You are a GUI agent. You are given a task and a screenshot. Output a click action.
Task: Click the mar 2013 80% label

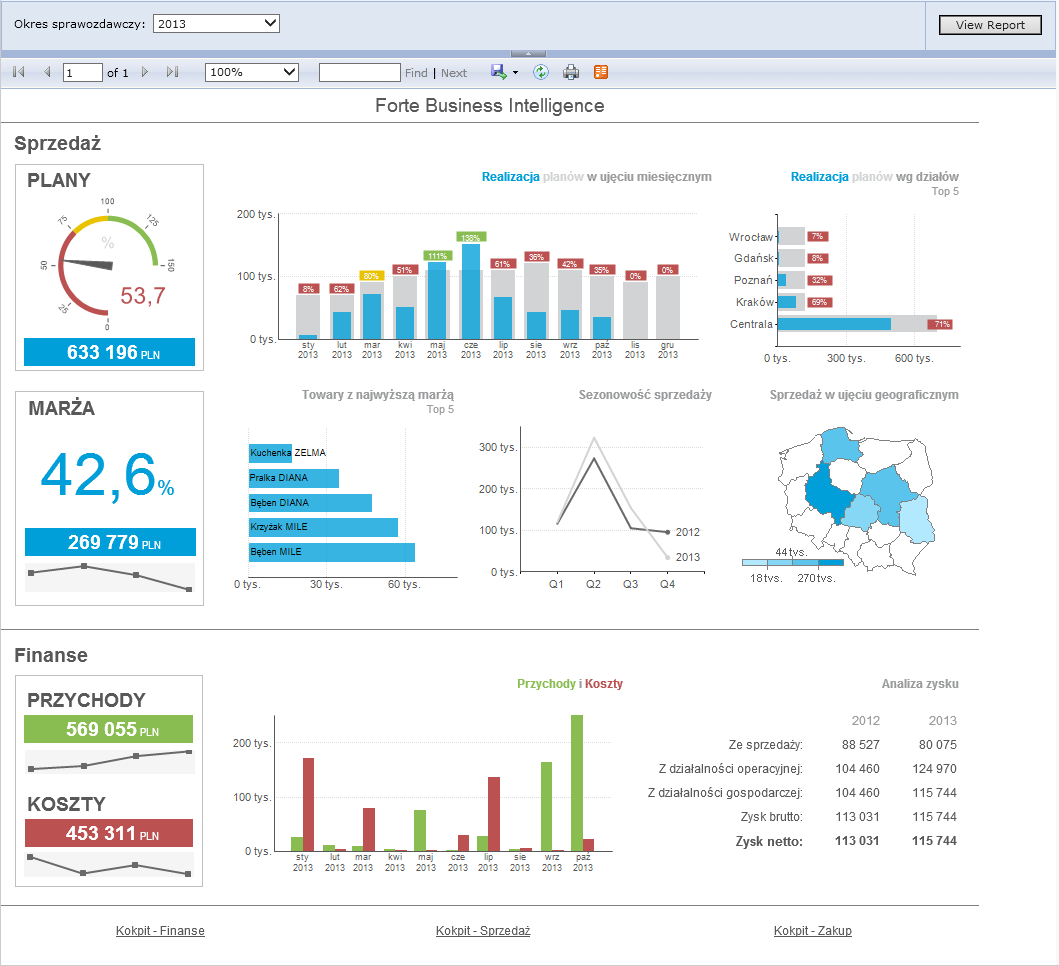pyautogui.click(x=371, y=276)
